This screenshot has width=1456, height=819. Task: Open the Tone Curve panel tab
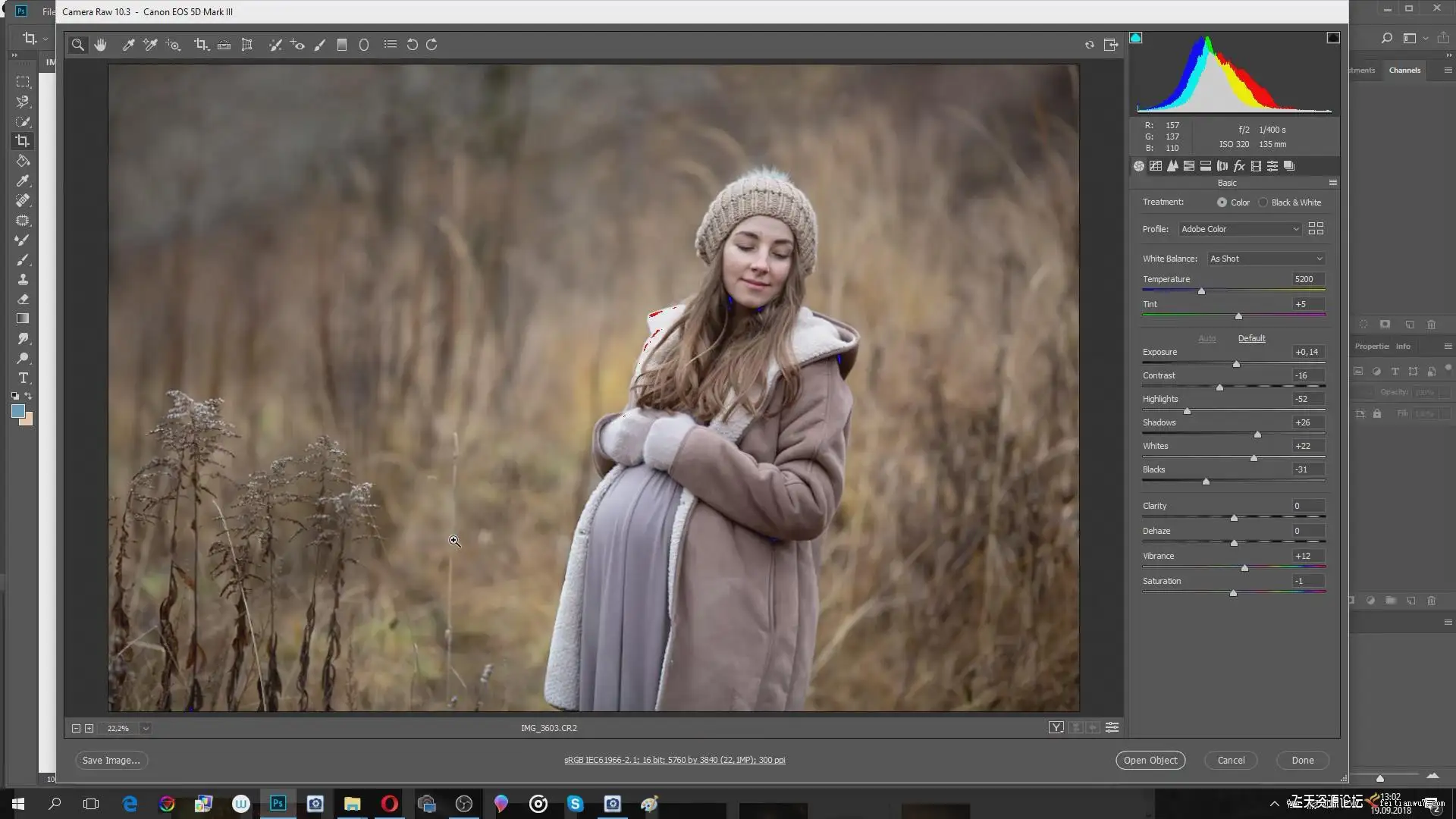coord(1156,166)
